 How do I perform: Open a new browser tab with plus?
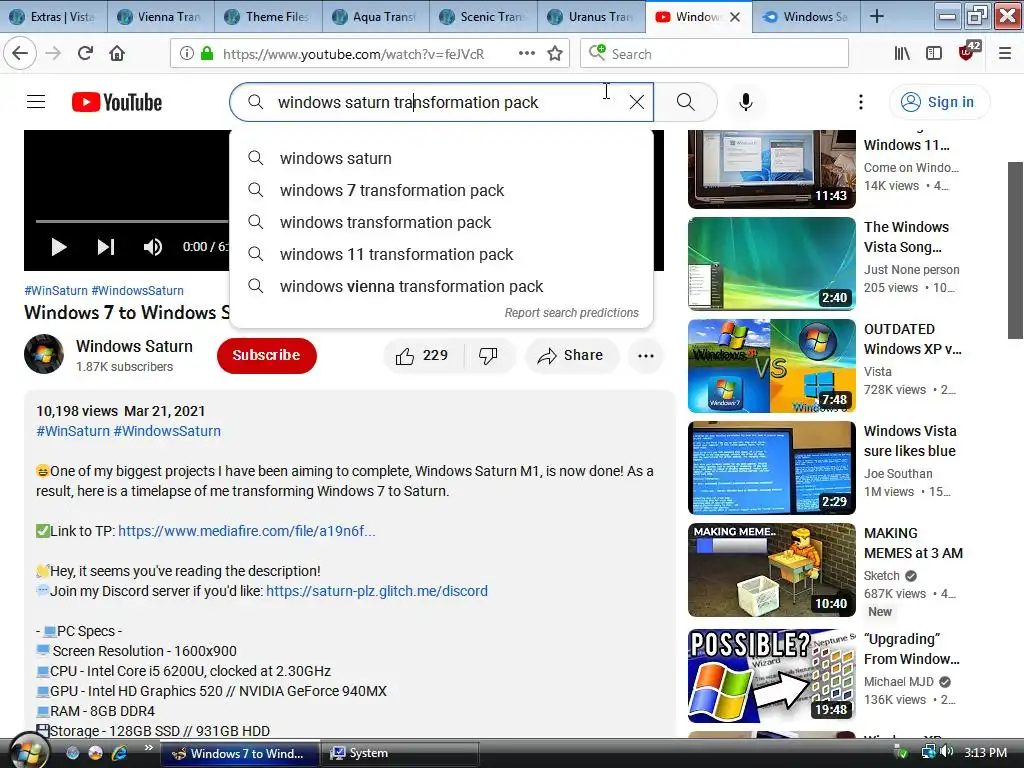pos(877,16)
